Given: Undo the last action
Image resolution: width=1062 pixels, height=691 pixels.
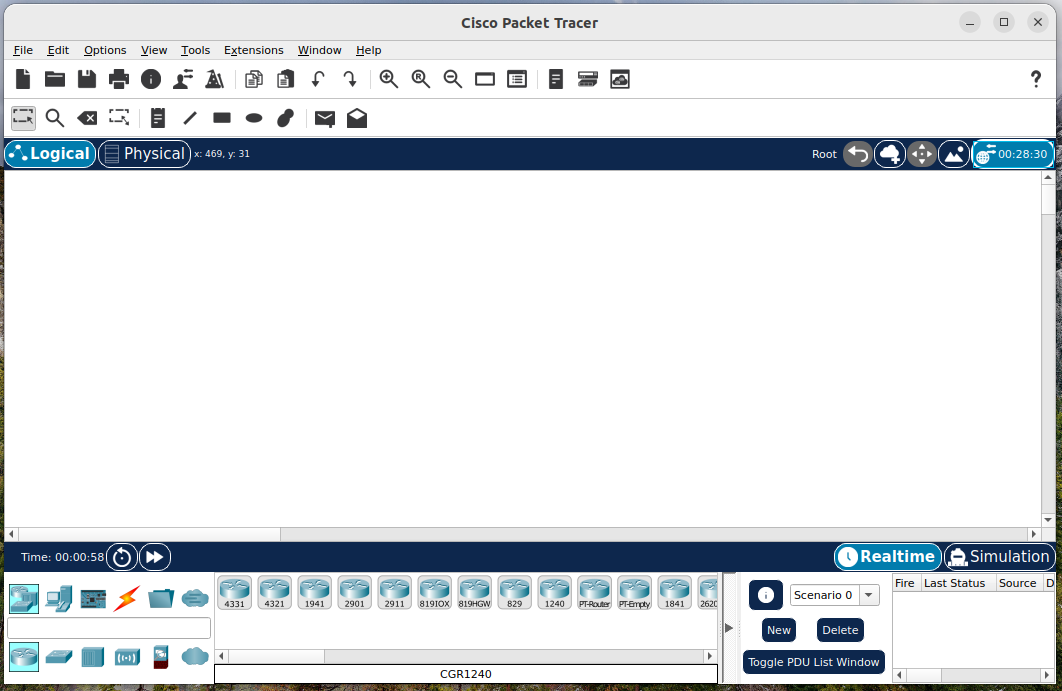Looking at the screenshot, I should click(x=318, y=79).
